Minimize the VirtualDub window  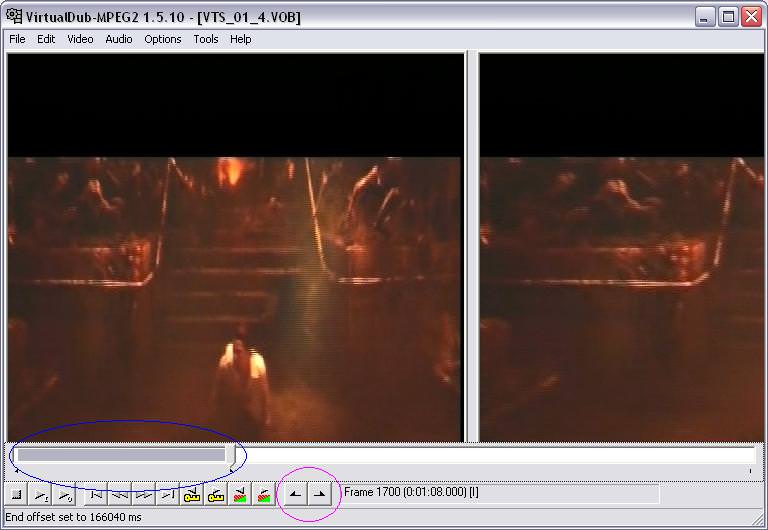coord(704,17)
